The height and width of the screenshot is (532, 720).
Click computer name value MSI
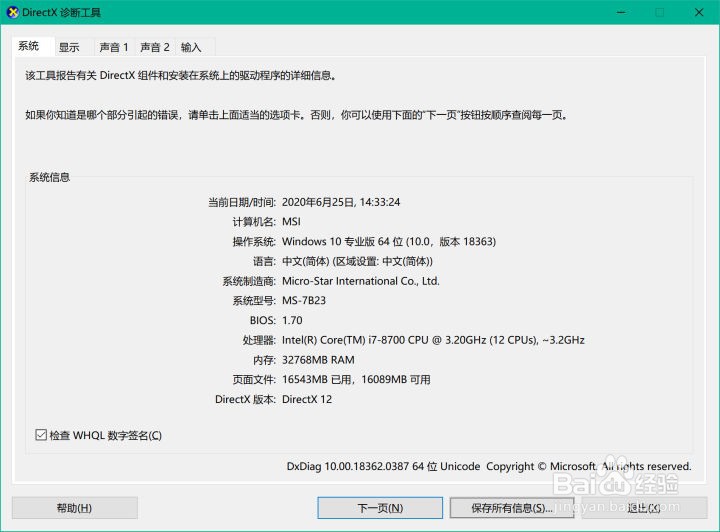click(x=291, y=222)
